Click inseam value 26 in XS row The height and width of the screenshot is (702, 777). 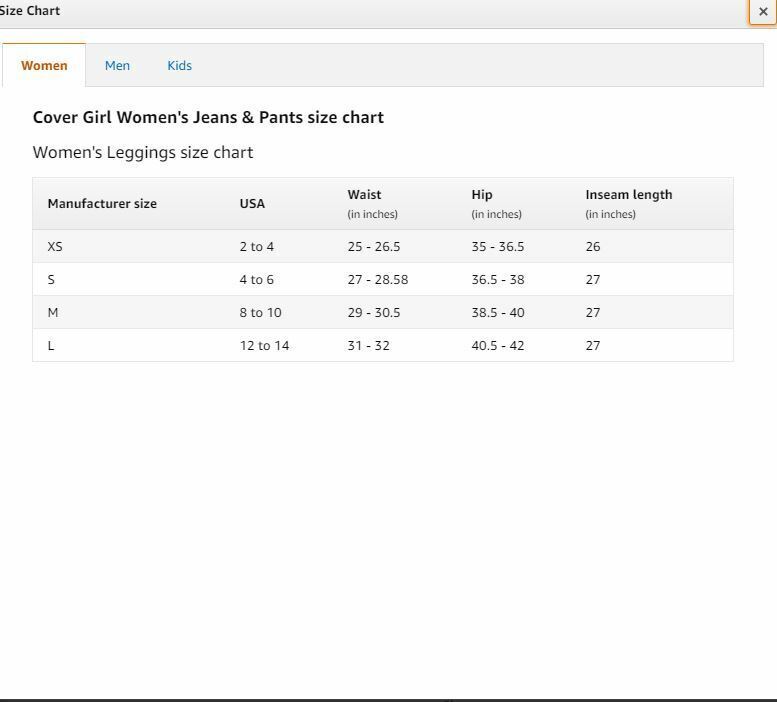593,247
